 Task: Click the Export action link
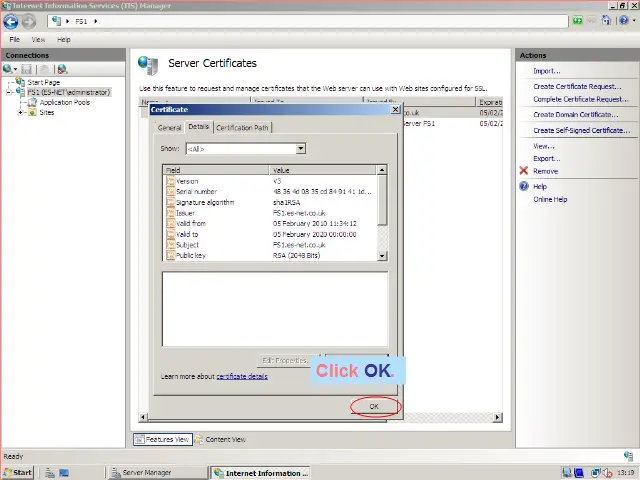coord(547,159)
